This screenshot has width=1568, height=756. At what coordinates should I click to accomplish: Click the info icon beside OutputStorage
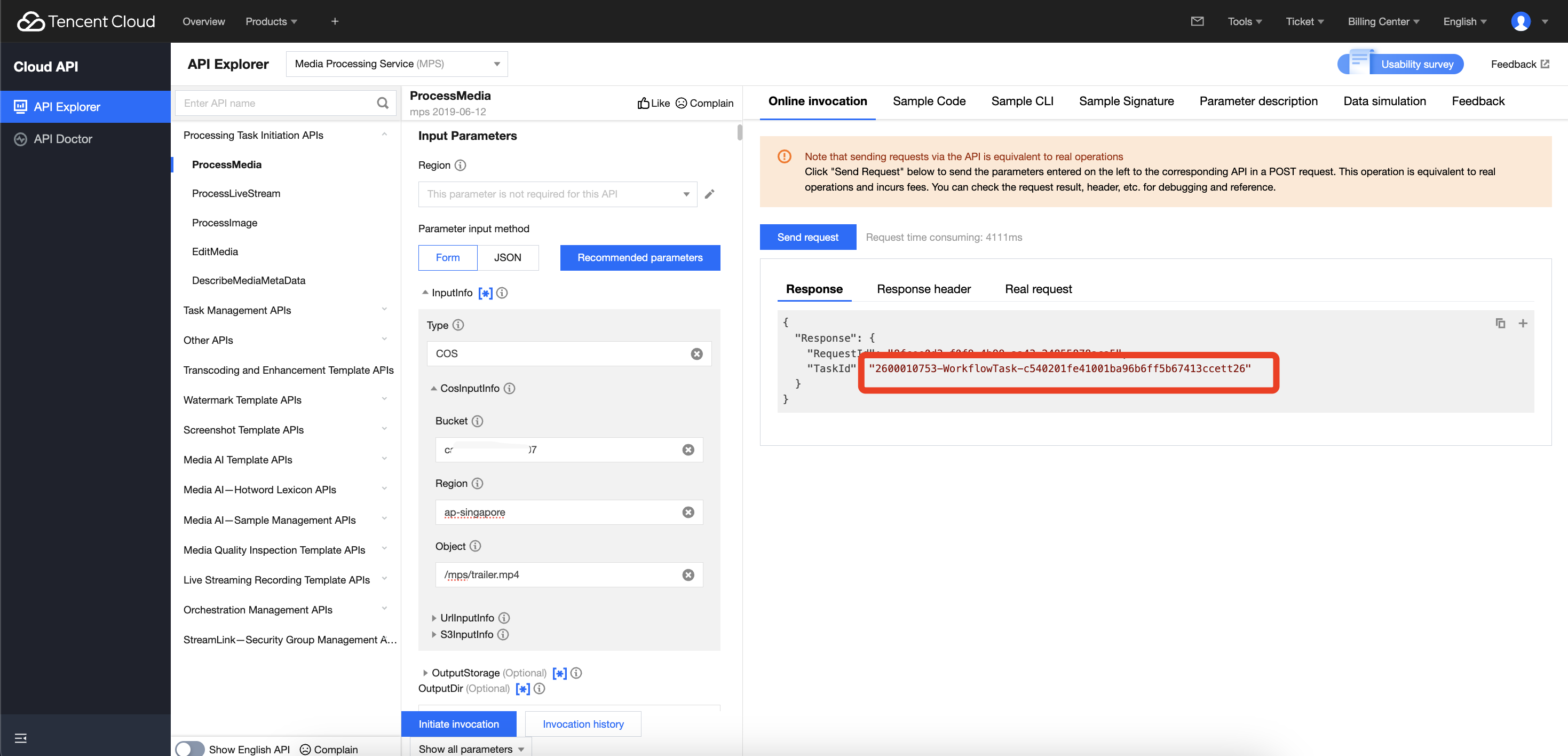576,673
